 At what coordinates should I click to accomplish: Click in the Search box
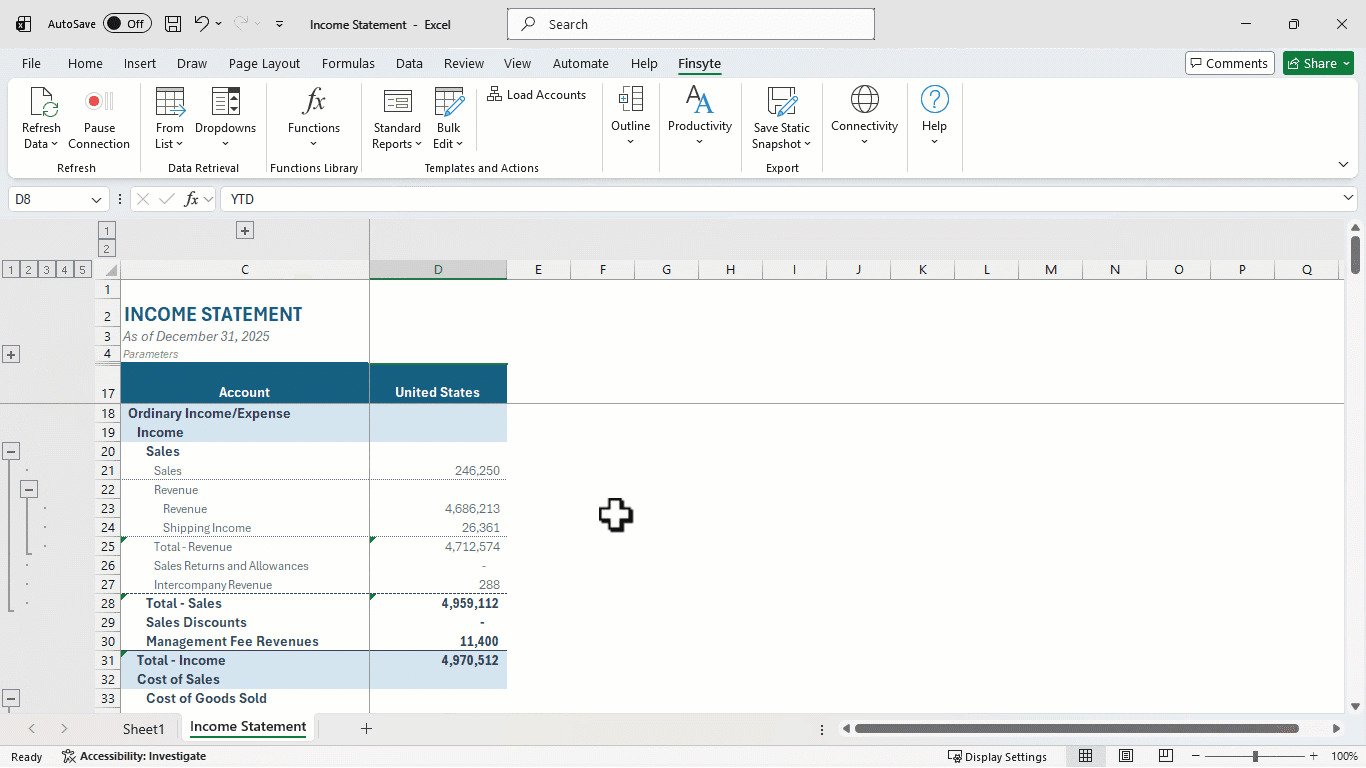[x=691, y=24]
